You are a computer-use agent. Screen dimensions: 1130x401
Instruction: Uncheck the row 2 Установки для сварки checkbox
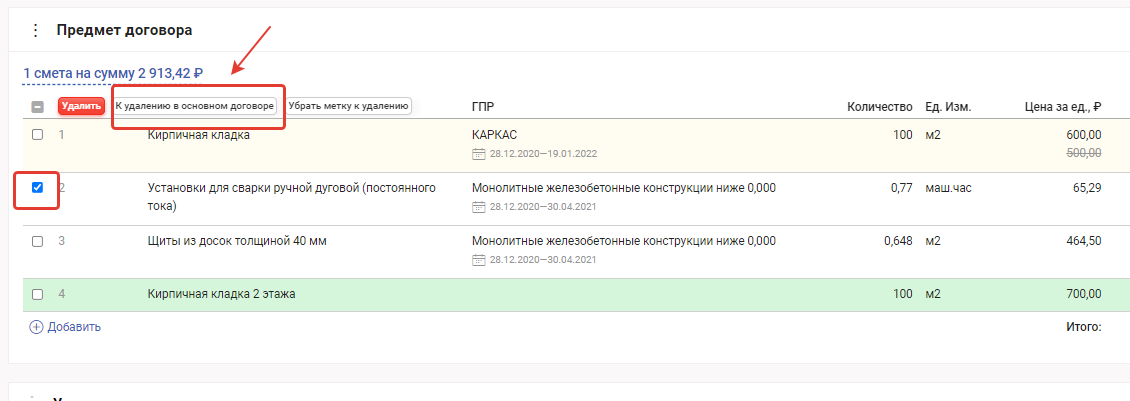(x=38, y=187)
